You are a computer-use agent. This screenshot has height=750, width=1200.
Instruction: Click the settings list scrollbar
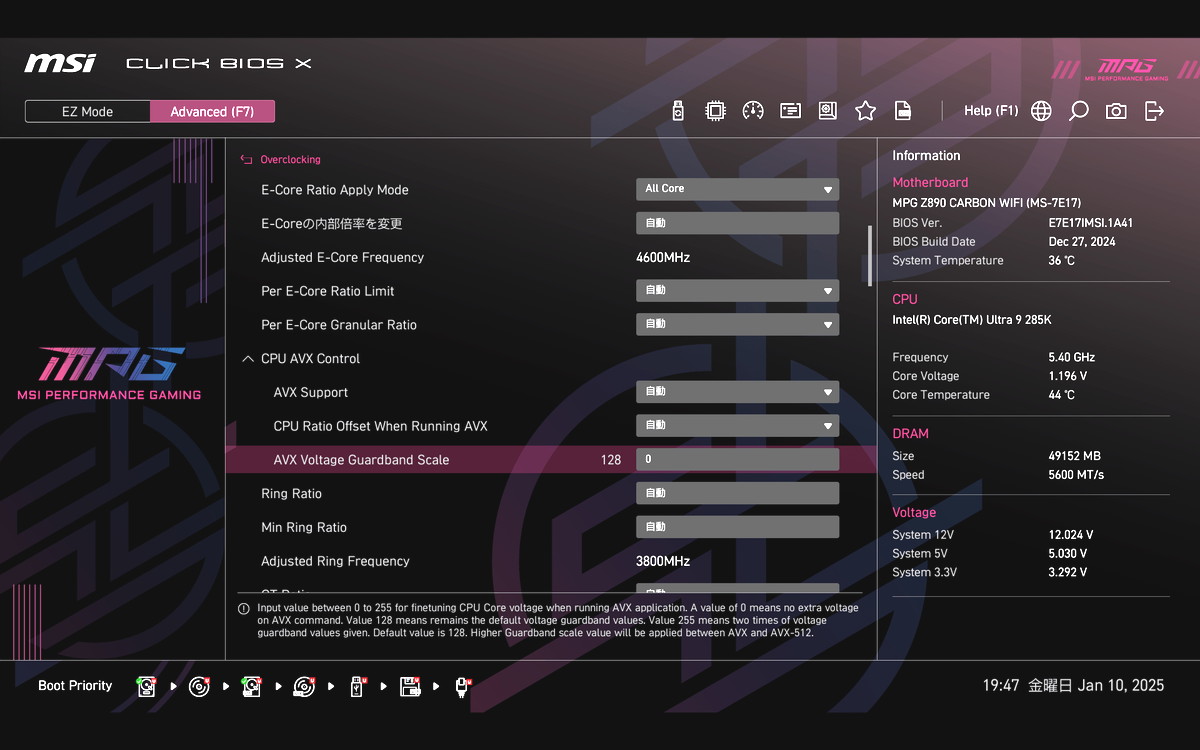(869, 256)
